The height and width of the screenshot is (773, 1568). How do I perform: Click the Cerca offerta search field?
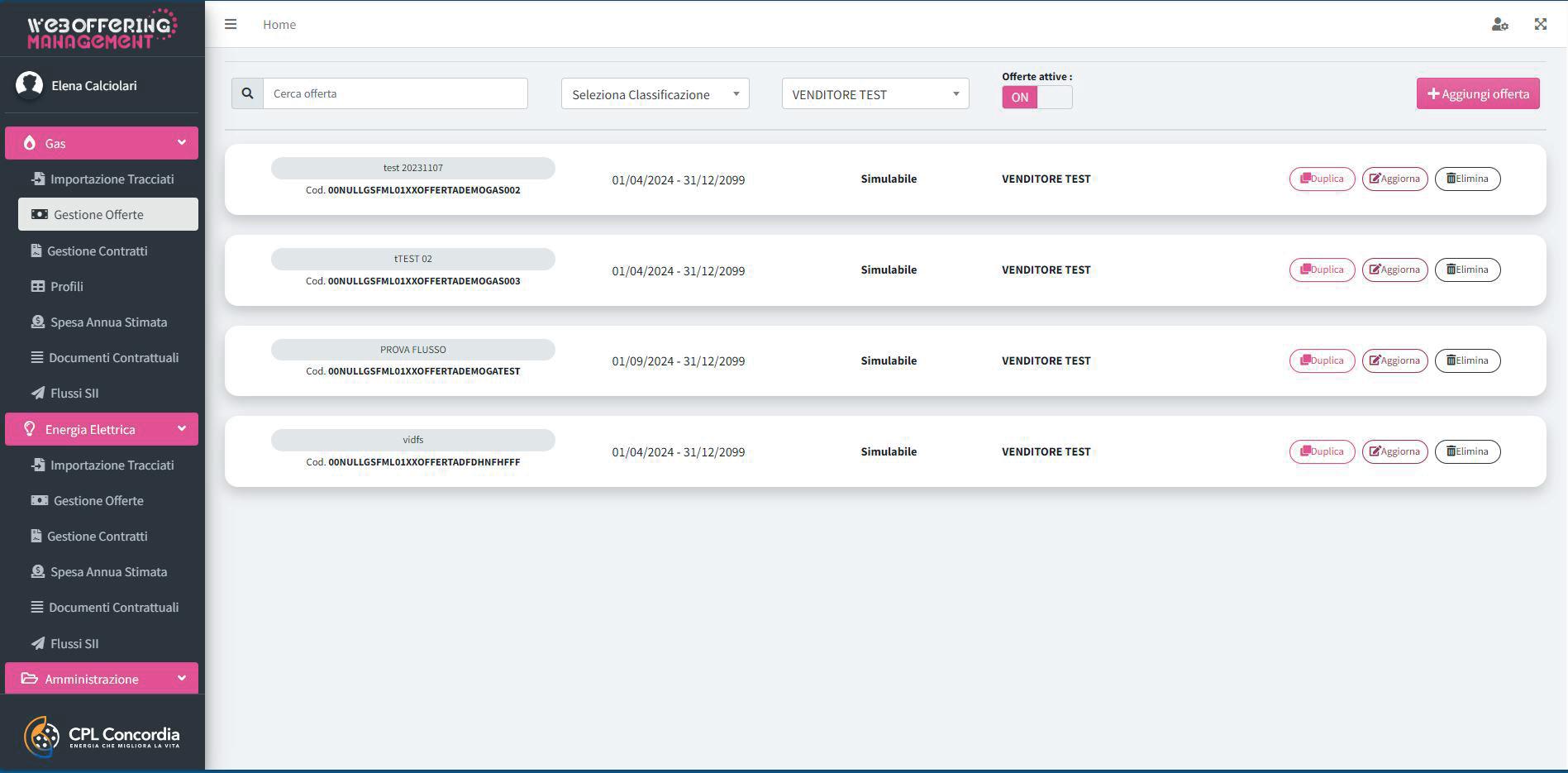point(395,93)
